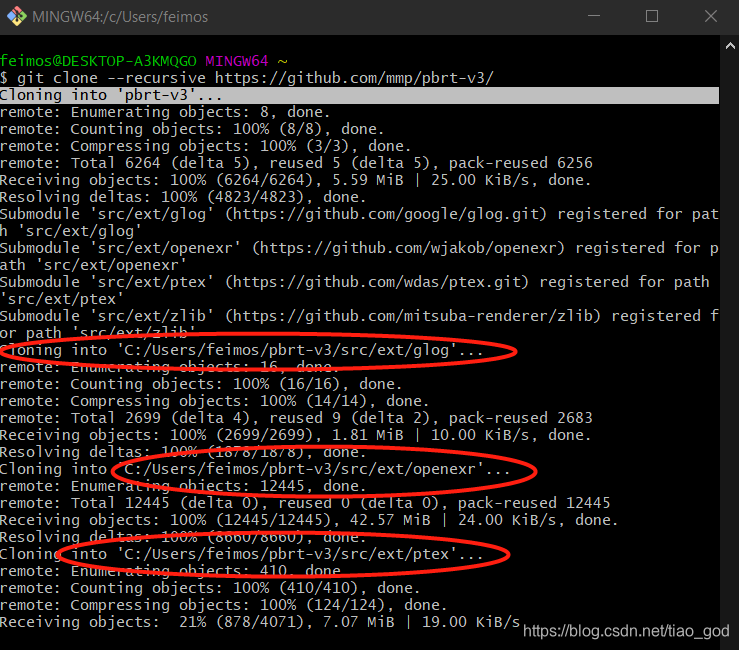The image size is (739, 650).
Task: Click the 'remote: Total 12445' line
Action: [305, 503]
